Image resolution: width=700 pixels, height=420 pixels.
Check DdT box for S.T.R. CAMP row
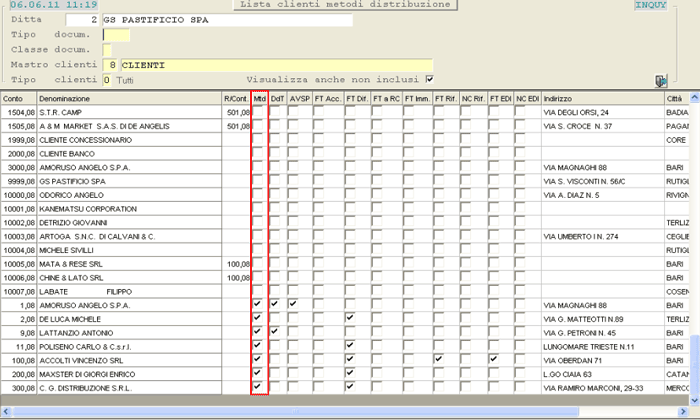tap(275, 113)
